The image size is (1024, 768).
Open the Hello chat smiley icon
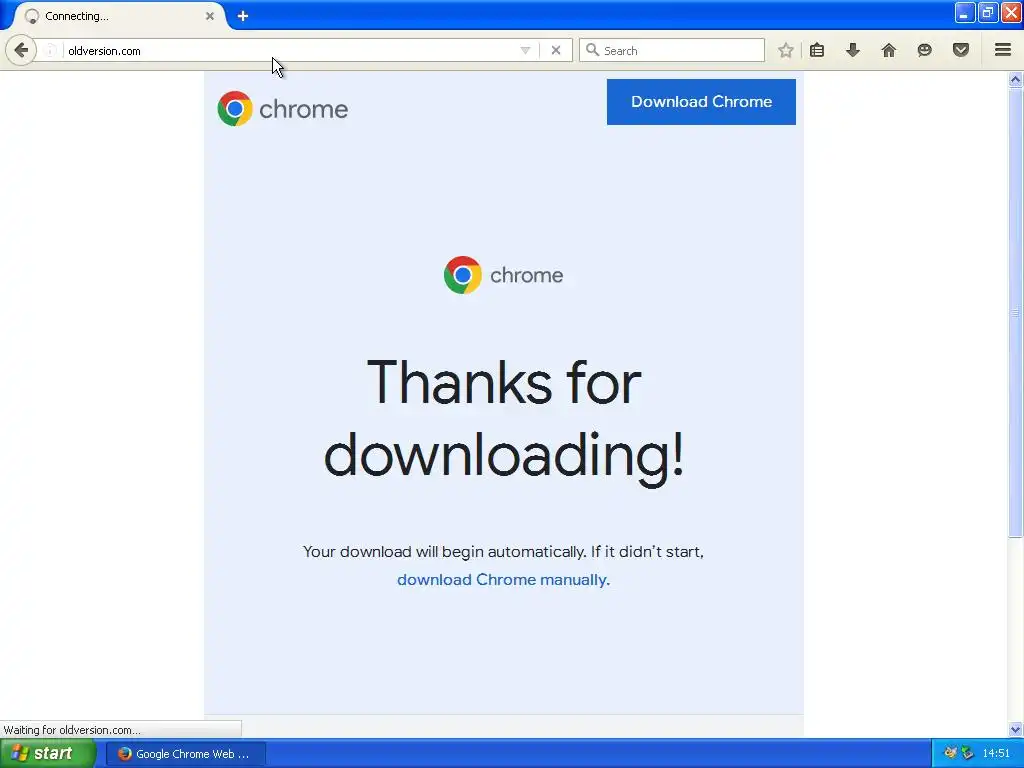coord(924,50)
